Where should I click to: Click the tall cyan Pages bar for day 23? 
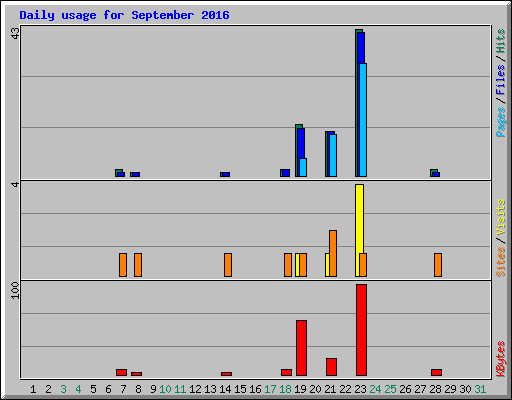(x=363, y=120)
